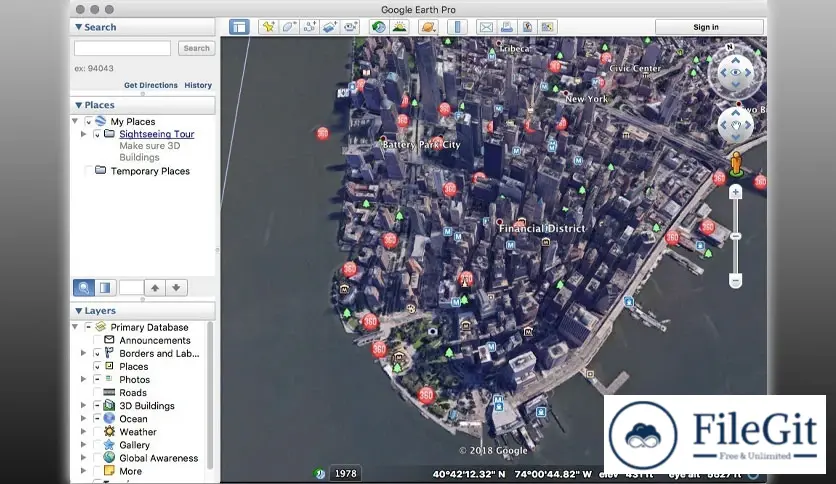Viewport: 836px width, 484px height.
Task: Toggle the Borders and Labels layer checkbox
Action: point(97,353)
